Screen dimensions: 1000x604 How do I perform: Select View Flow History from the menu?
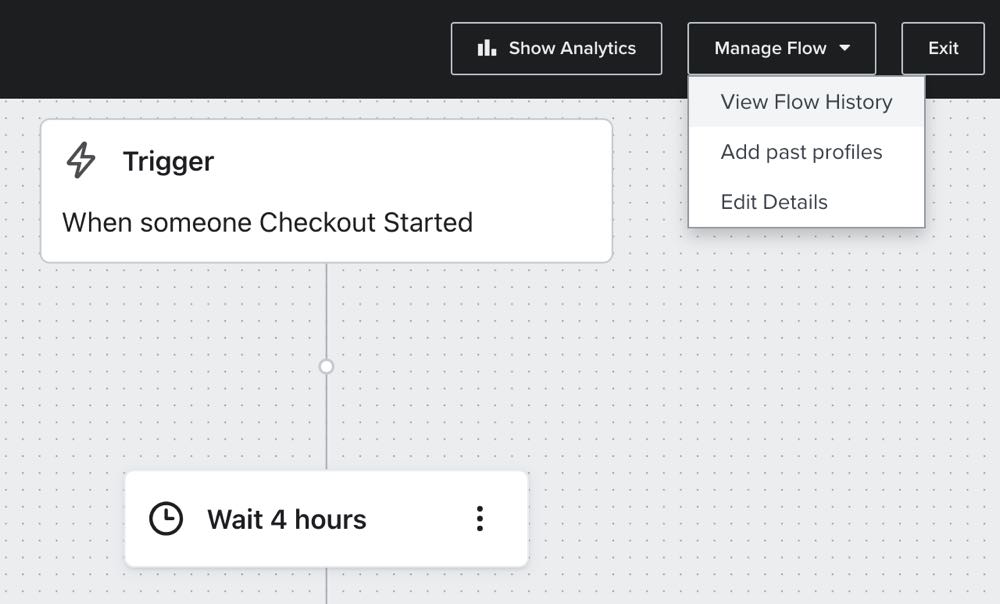pos(805,101)
